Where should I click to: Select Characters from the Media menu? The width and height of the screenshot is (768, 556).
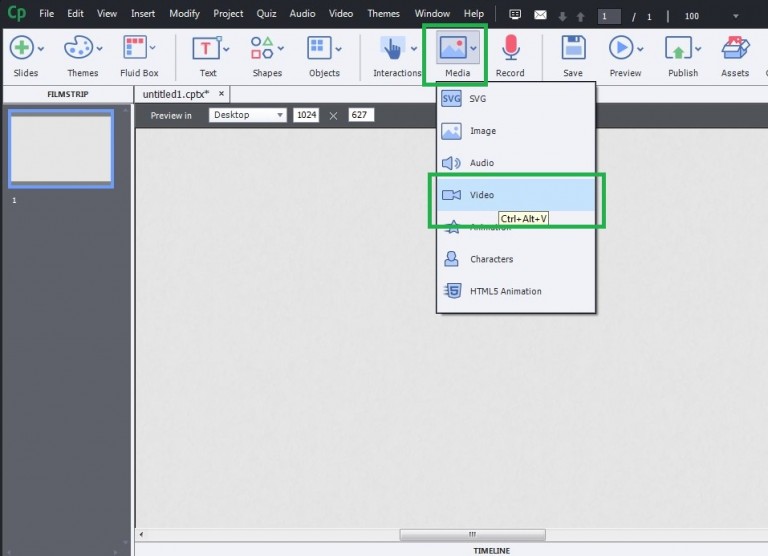[516, 259]
